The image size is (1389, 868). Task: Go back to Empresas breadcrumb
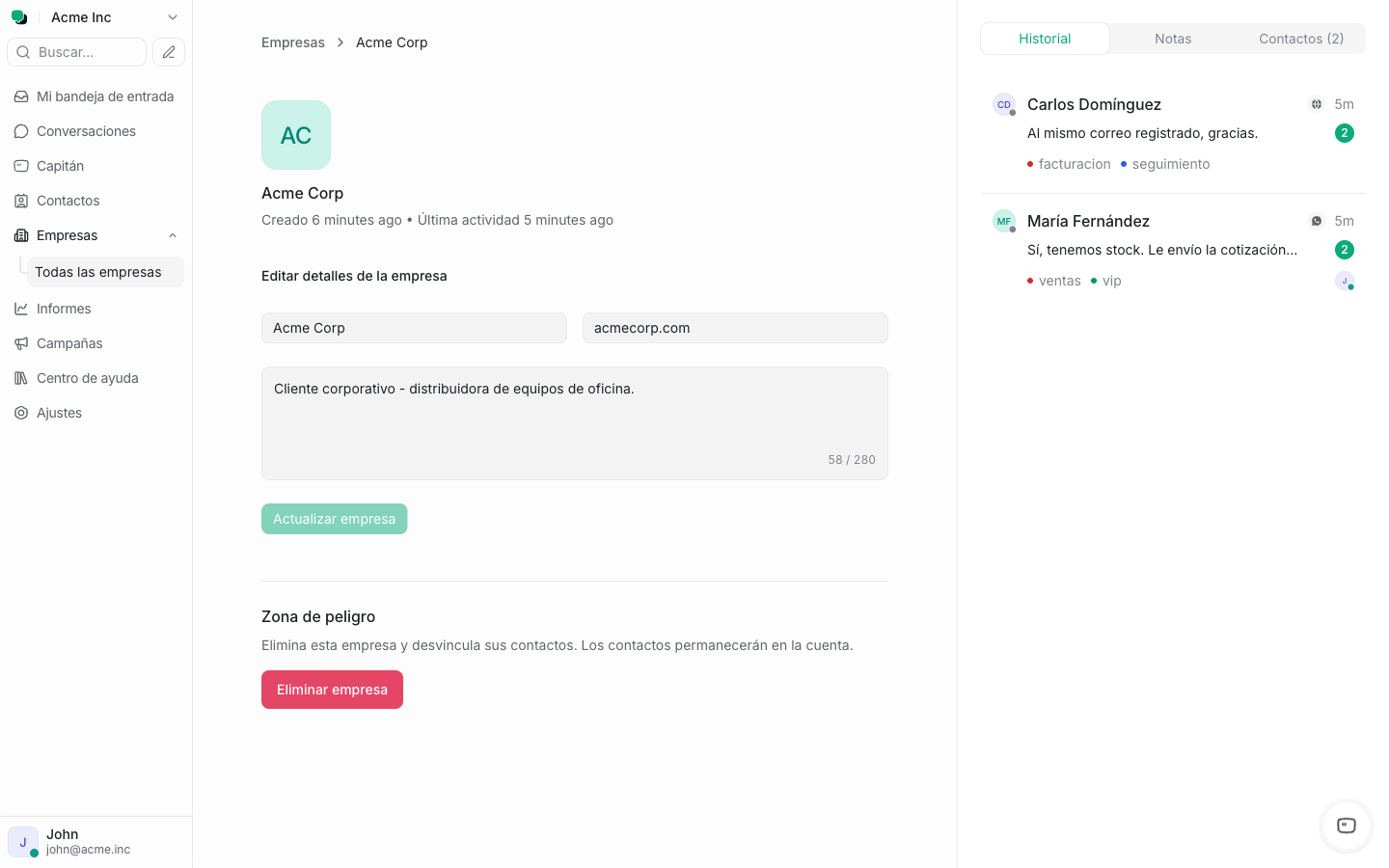(293, 42)
